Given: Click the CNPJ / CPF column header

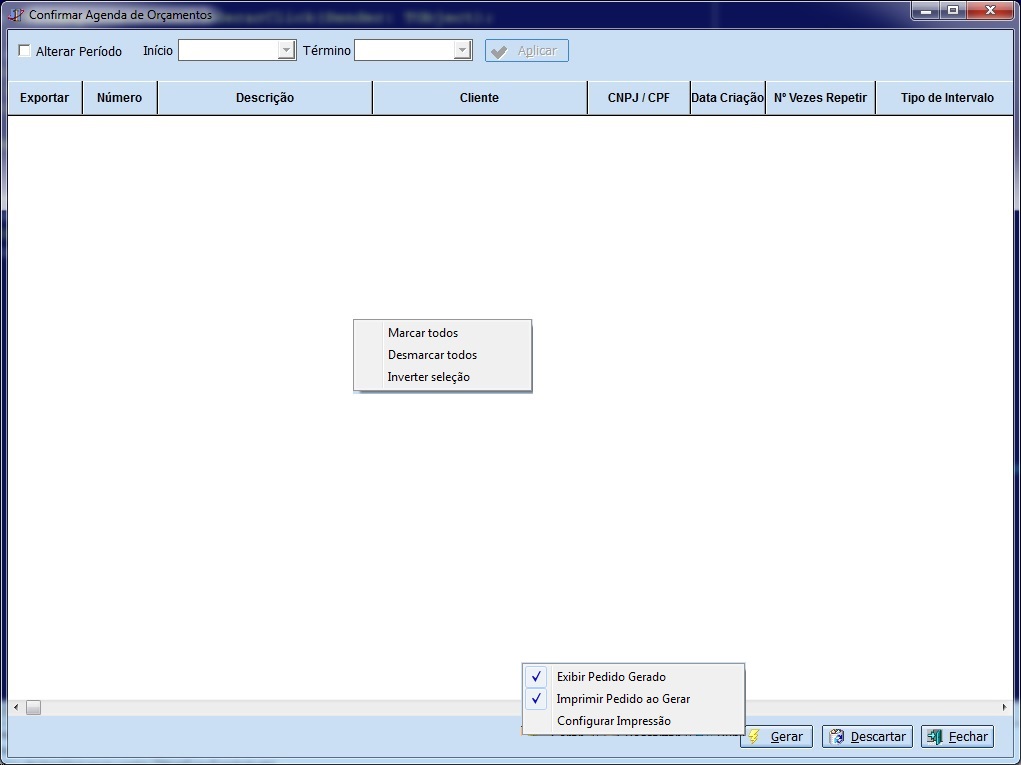Looking at the screenshot, I should 638,98.
